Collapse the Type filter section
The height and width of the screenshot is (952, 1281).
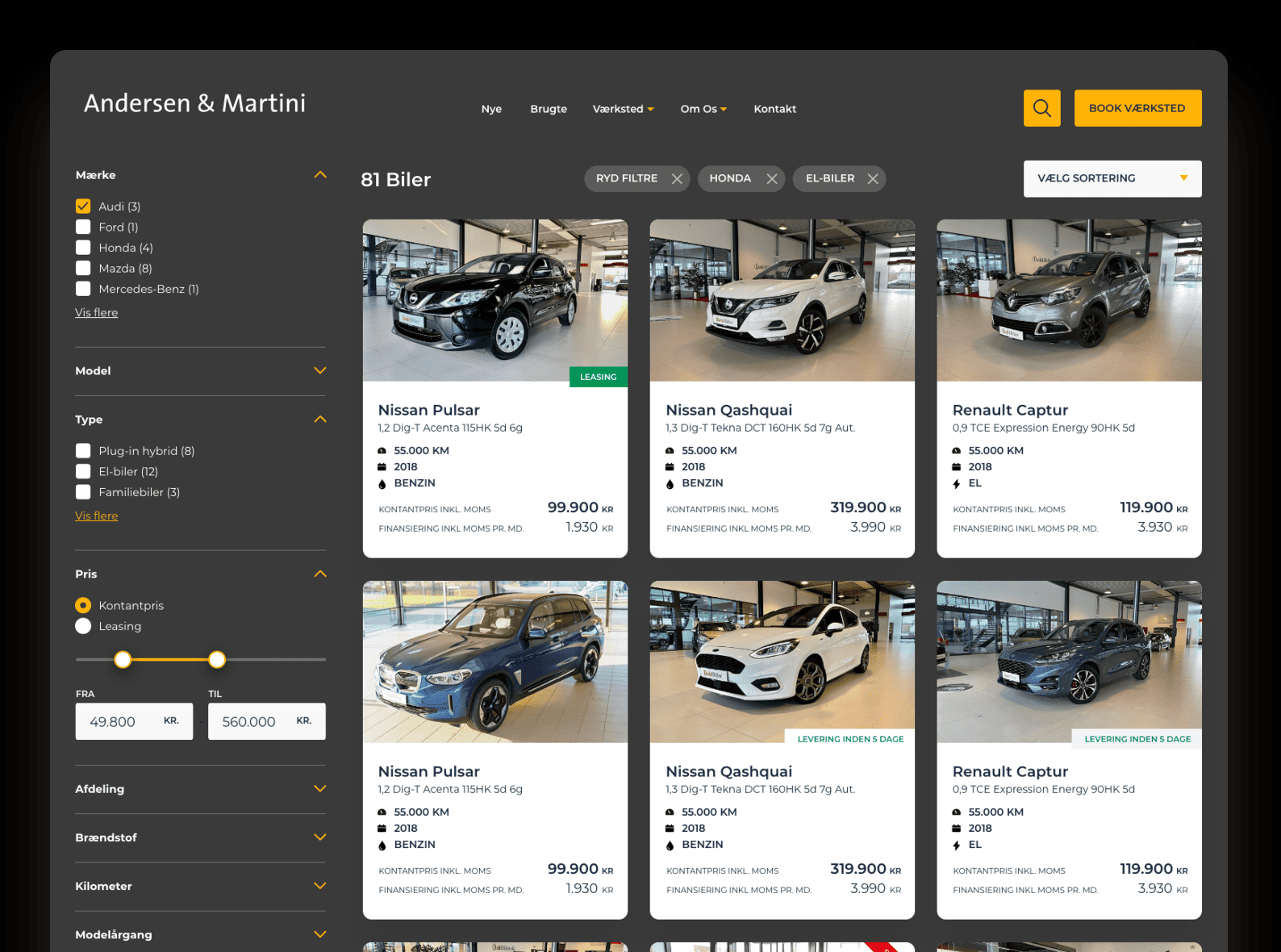tap(320, 419)
